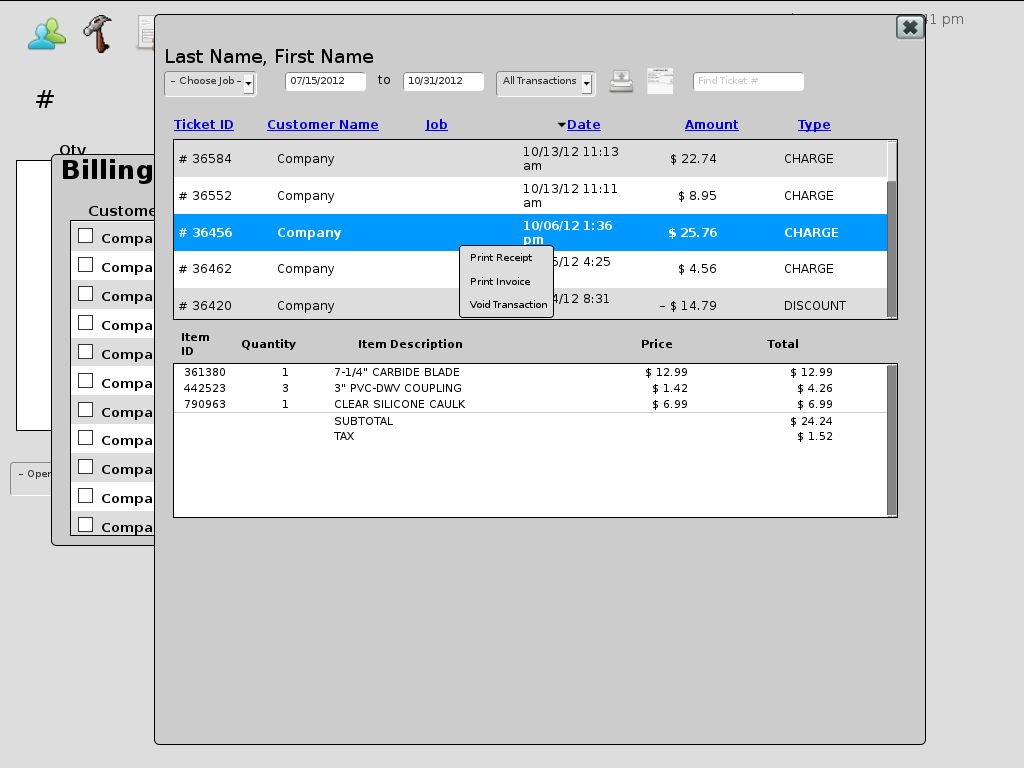1024x768 pixels.
Task: Tick the second Company checkbox in Billing window
Action: pos(86,264)
